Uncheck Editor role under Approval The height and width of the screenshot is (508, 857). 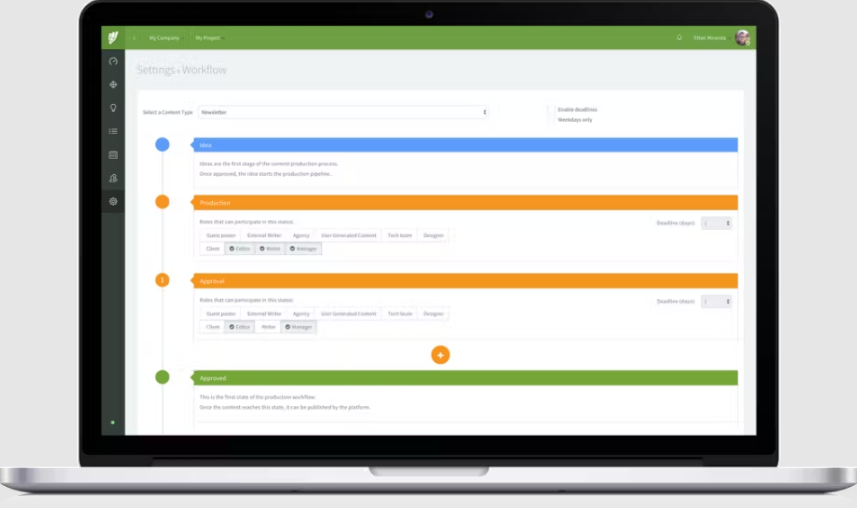[239, 327]
